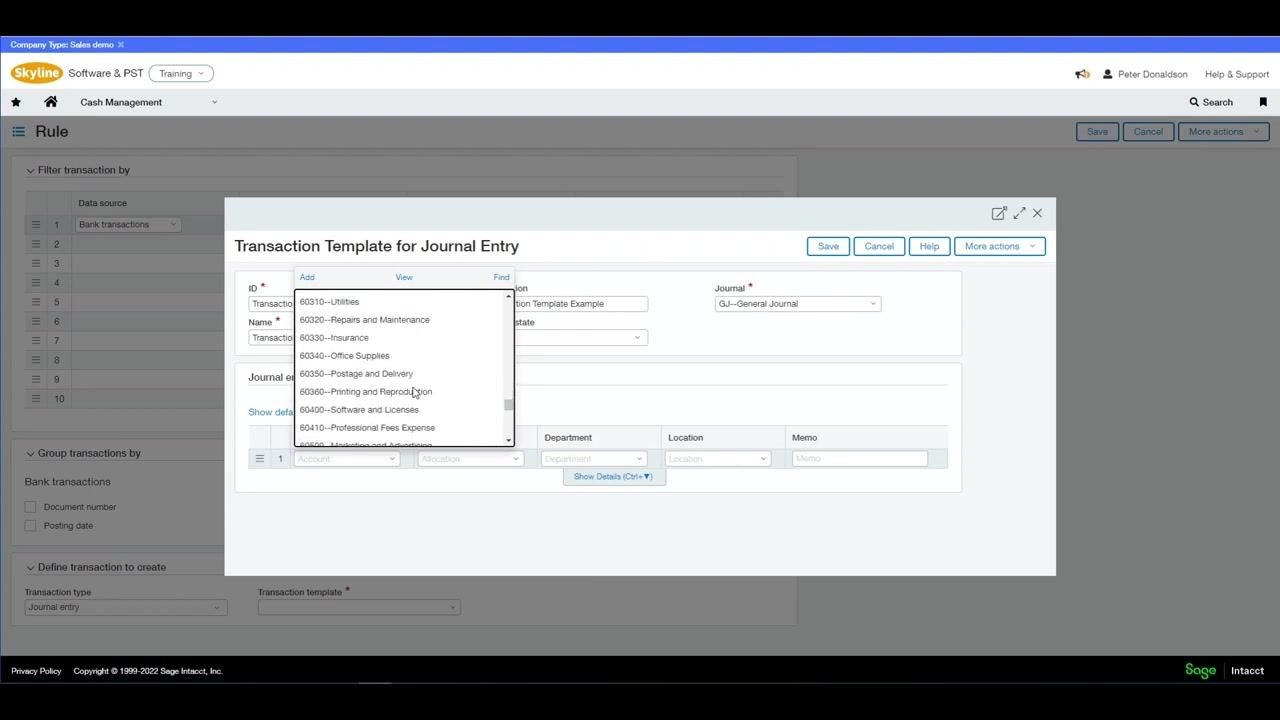Click the Add link in account dropdown
This screenshot has width=1280, height=720.
coord(307,277)
